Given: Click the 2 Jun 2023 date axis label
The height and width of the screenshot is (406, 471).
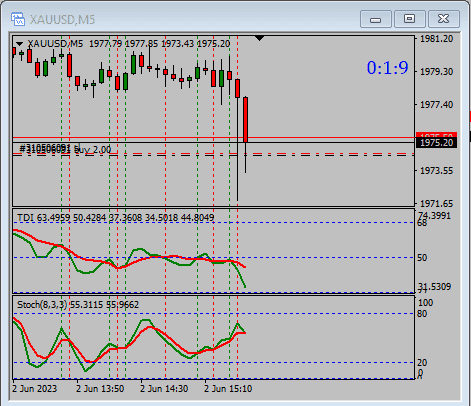Looking at the screenshot, I should tap(35, 389).
